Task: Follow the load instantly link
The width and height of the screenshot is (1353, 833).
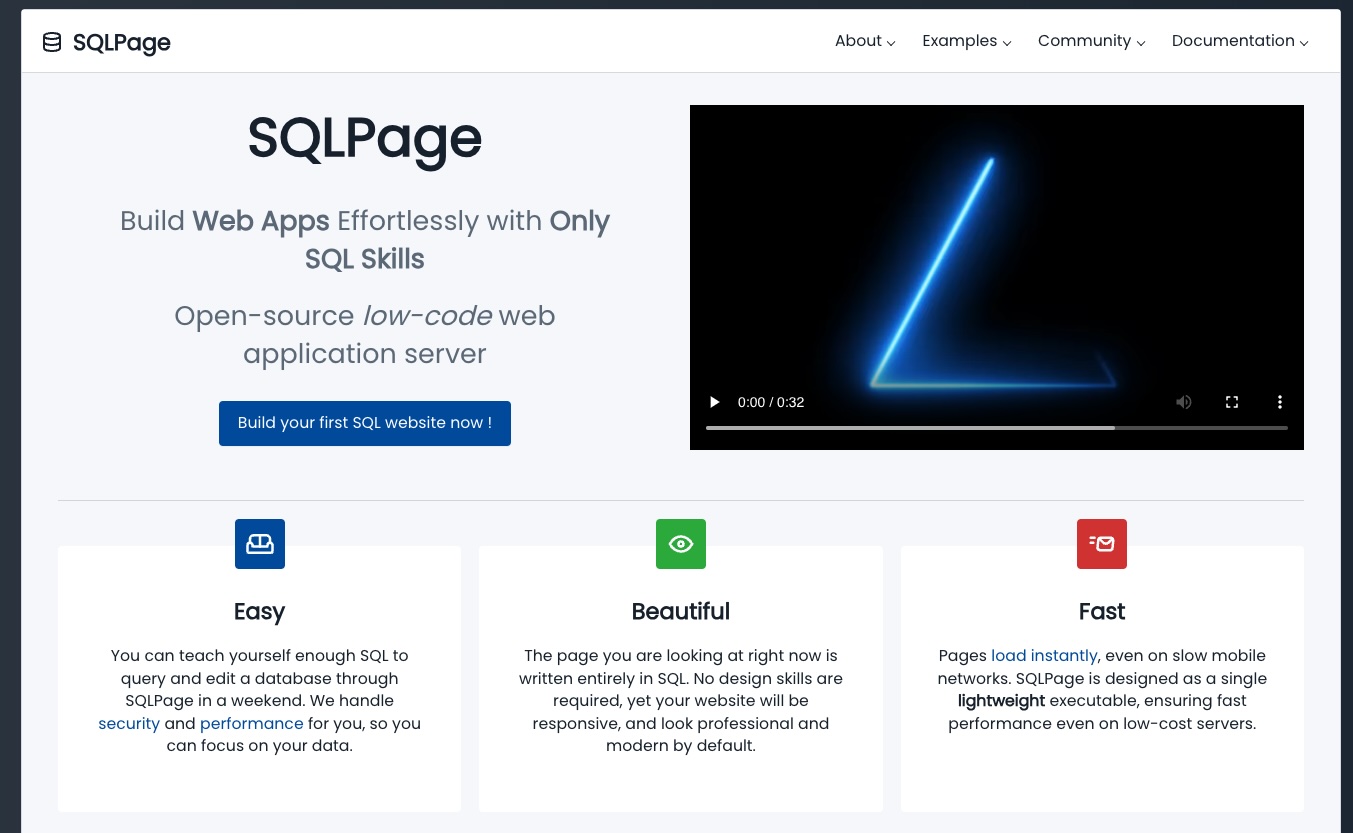Action: [x=1044, y=656]
